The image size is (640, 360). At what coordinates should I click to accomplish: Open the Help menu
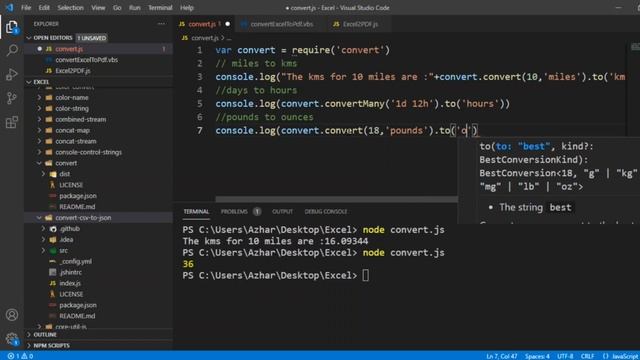187,7
